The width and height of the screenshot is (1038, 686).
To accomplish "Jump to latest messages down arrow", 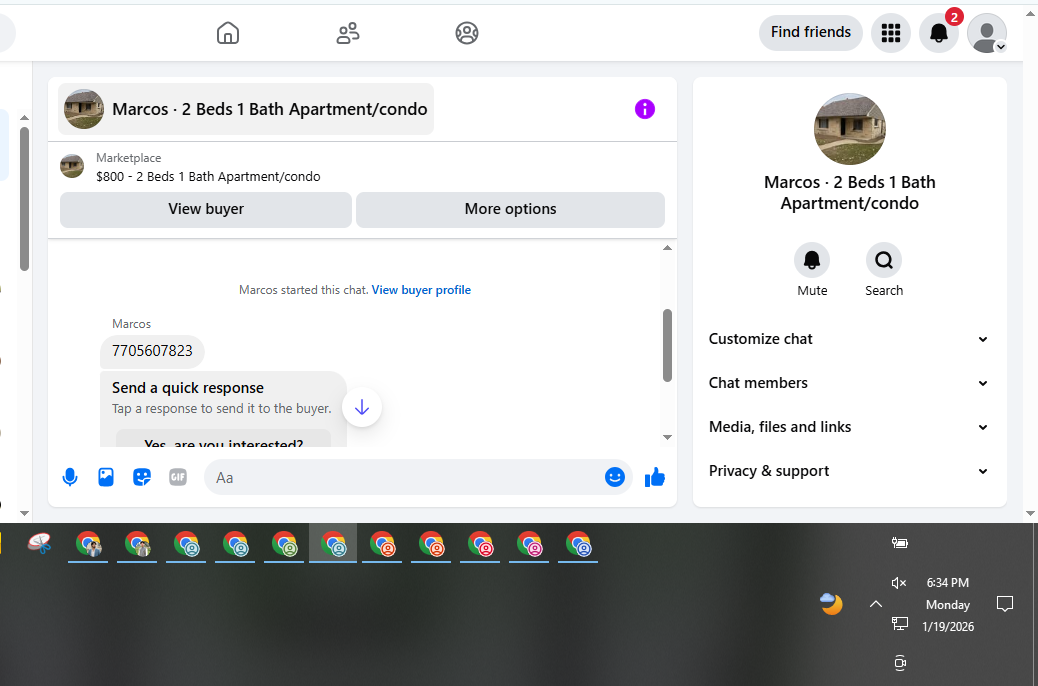I will 361,407.
